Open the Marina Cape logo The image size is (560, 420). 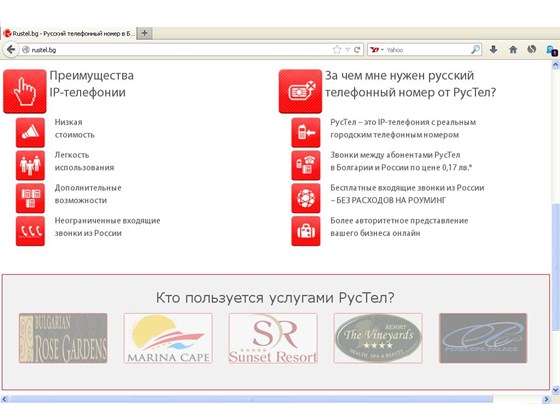(168, 338)
